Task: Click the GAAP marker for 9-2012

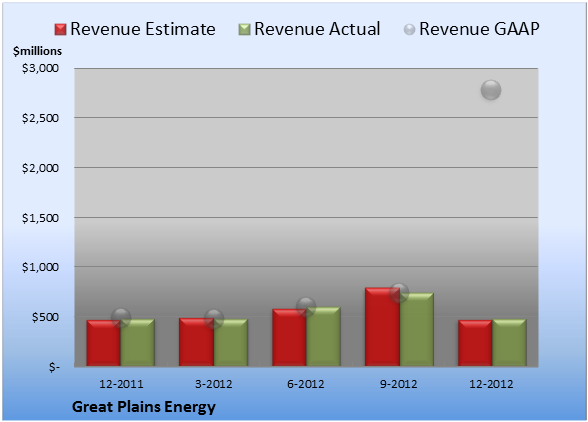Action: [399, 293]
